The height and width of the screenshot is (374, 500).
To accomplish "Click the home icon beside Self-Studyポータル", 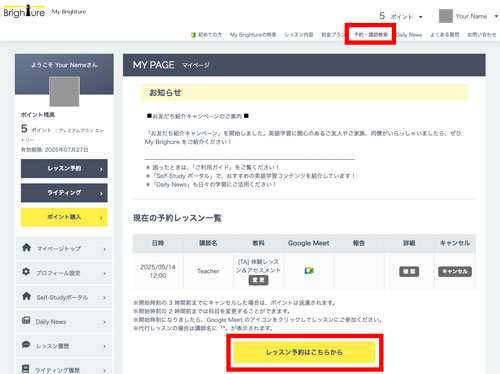I will 26,296.
